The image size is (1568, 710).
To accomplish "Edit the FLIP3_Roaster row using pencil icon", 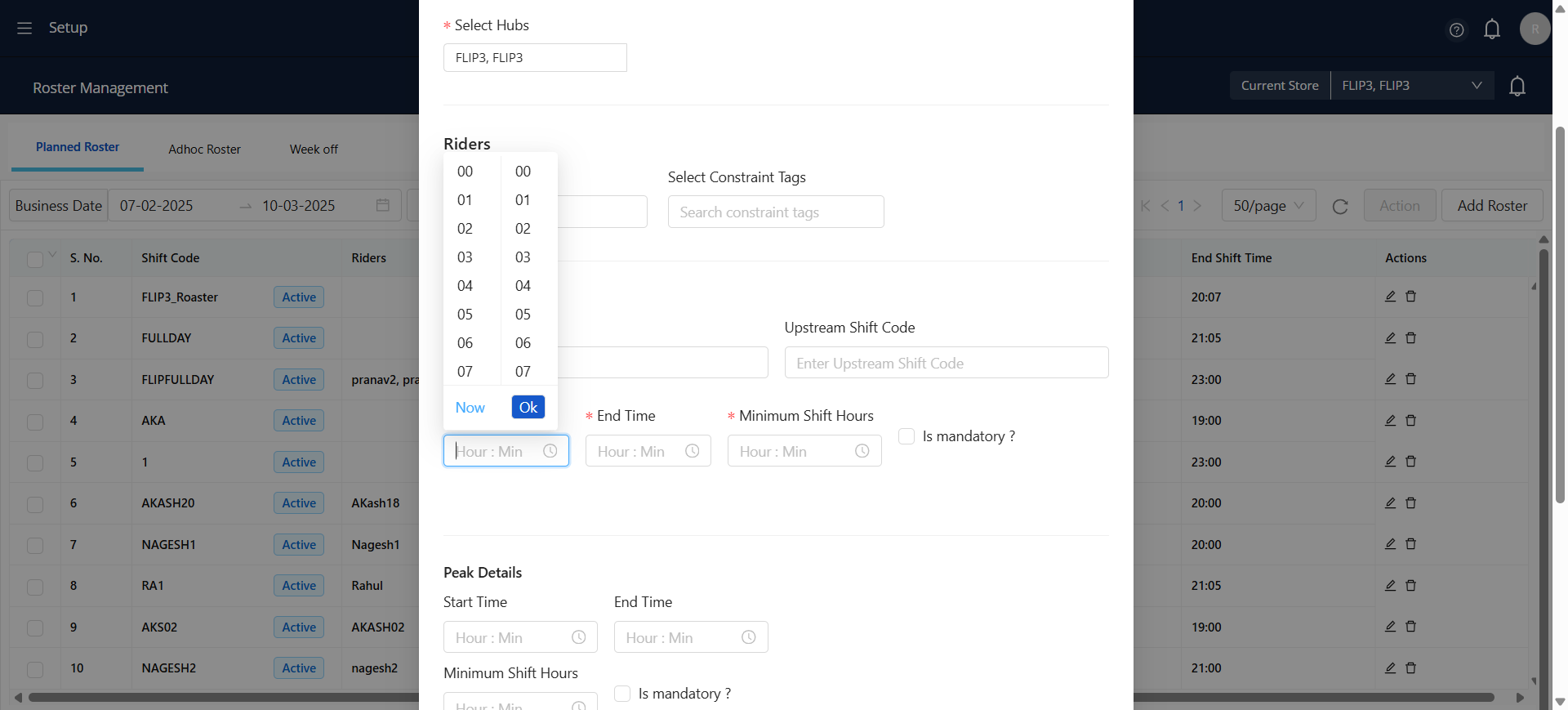I will (x=1390, y=297).
